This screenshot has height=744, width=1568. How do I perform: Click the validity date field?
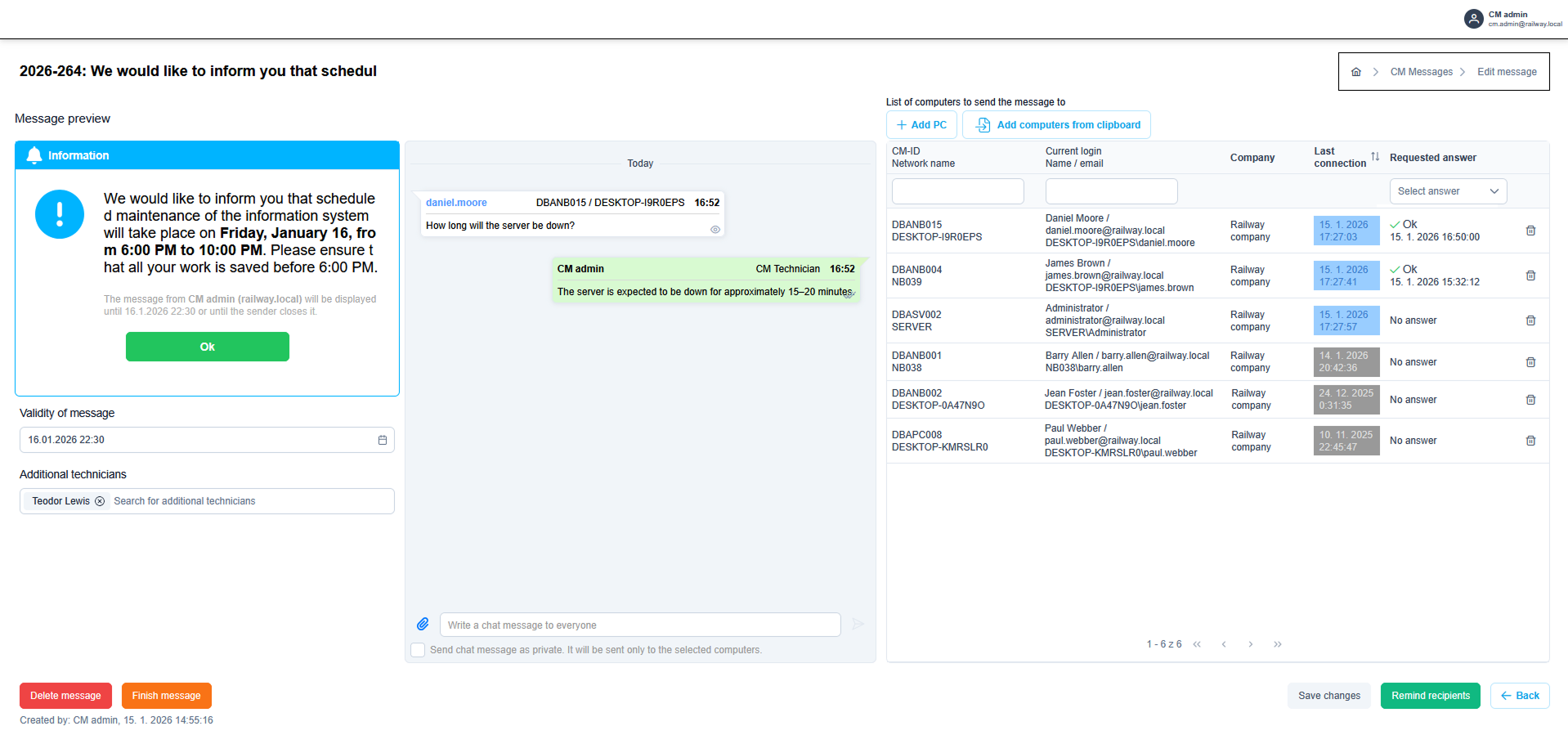pyautogui.click(x=207, y=440)
